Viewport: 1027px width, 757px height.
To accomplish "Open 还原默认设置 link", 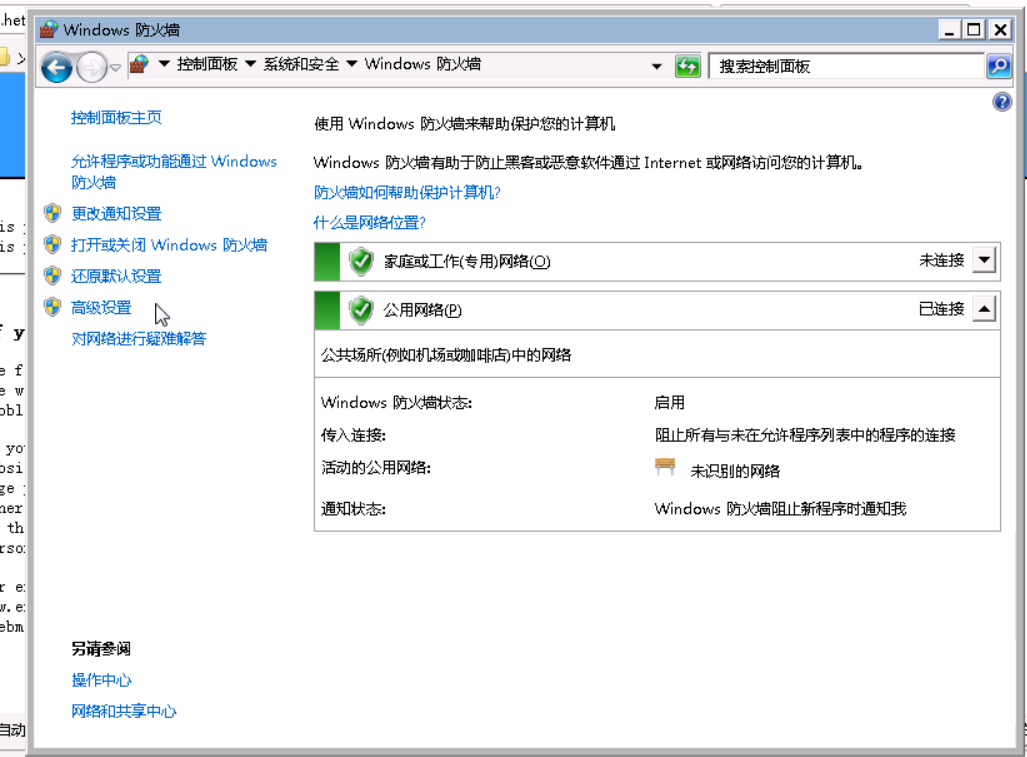I will (x=116, y=276).
